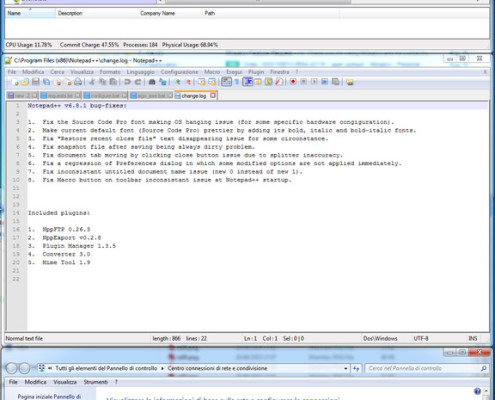Screen dimensions: 495x400
Task: Sort by the Description column header
Action: pos(97,13)
